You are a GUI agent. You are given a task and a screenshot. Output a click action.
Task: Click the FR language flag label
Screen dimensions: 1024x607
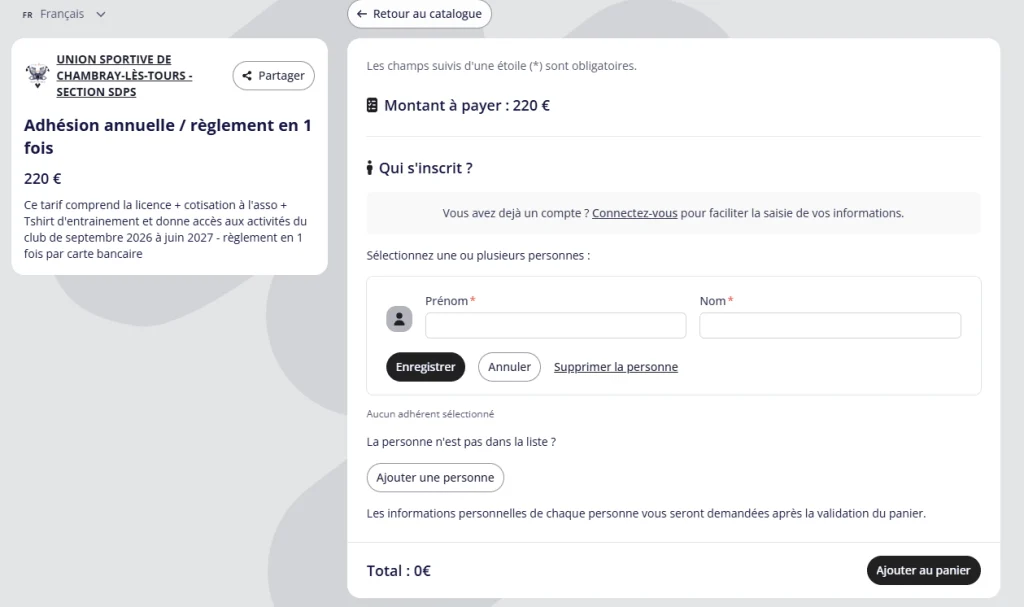(x=27, y=14)
